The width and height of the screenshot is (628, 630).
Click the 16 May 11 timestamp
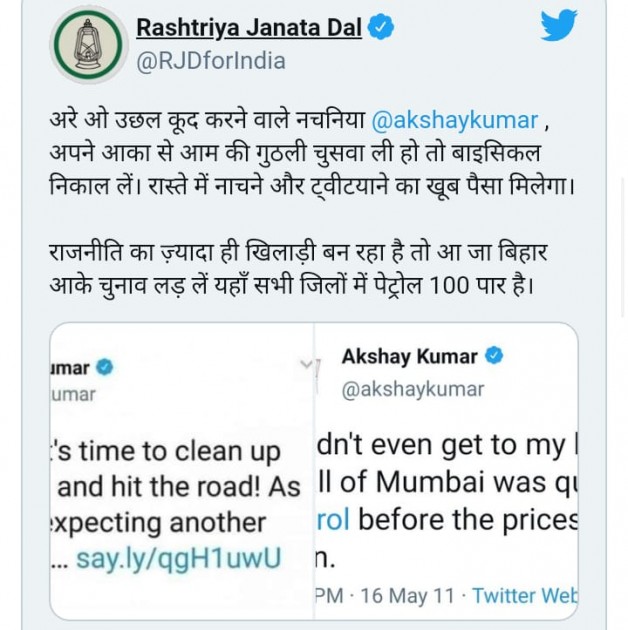(x=407, y=595)
